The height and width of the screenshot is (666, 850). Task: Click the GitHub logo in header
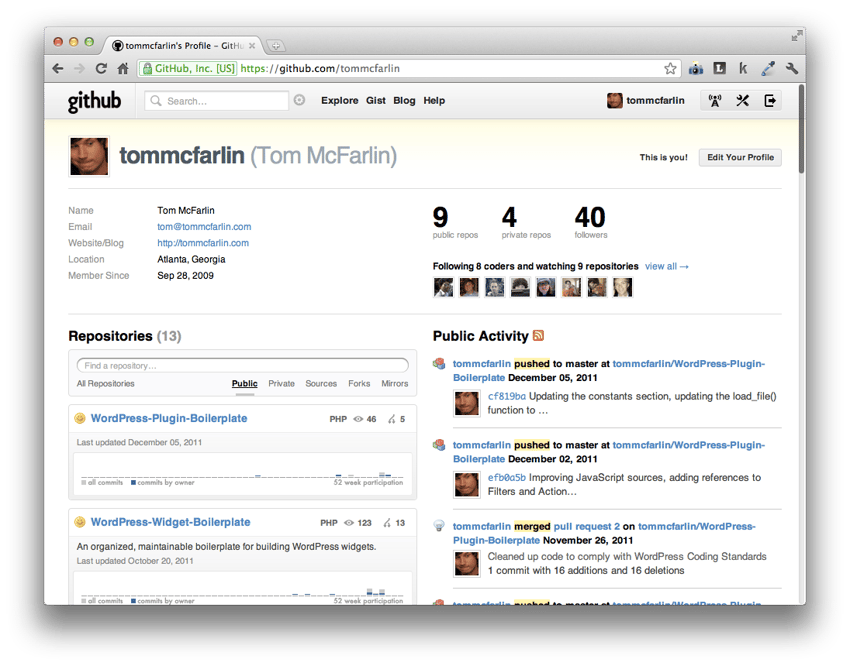pyautogui.click(x=94, y=101)
